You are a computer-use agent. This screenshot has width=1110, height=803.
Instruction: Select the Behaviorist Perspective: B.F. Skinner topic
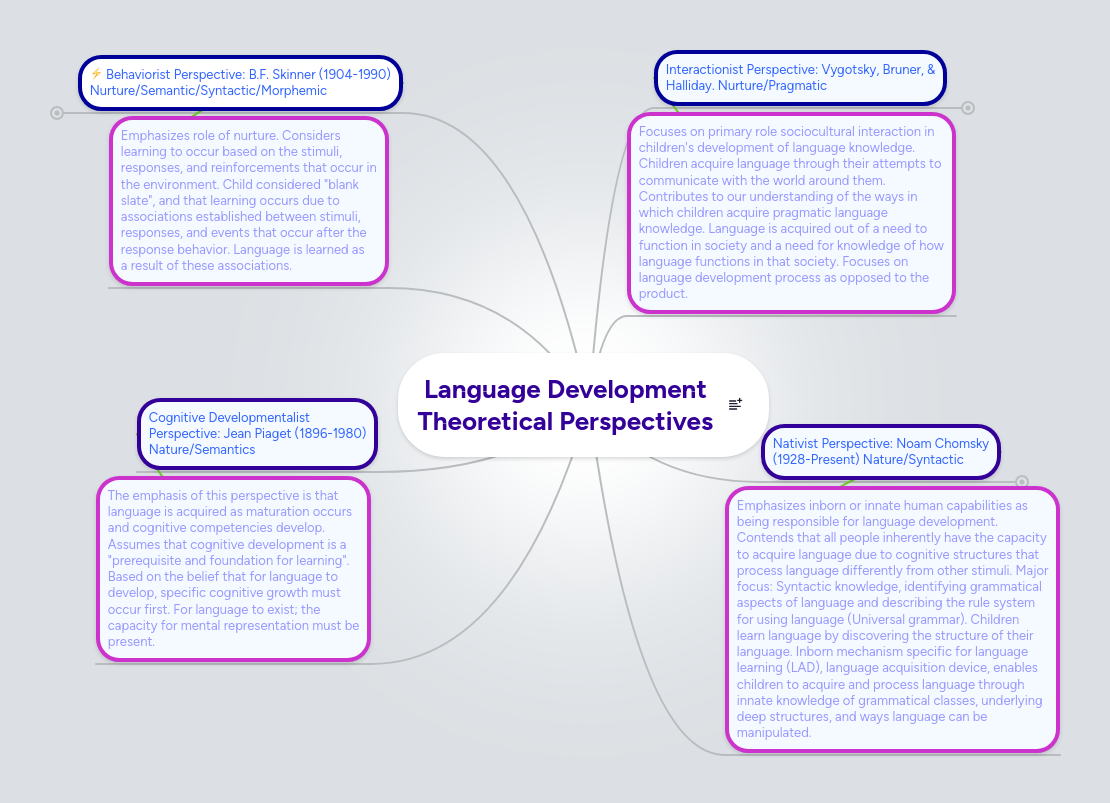point(240,82)
